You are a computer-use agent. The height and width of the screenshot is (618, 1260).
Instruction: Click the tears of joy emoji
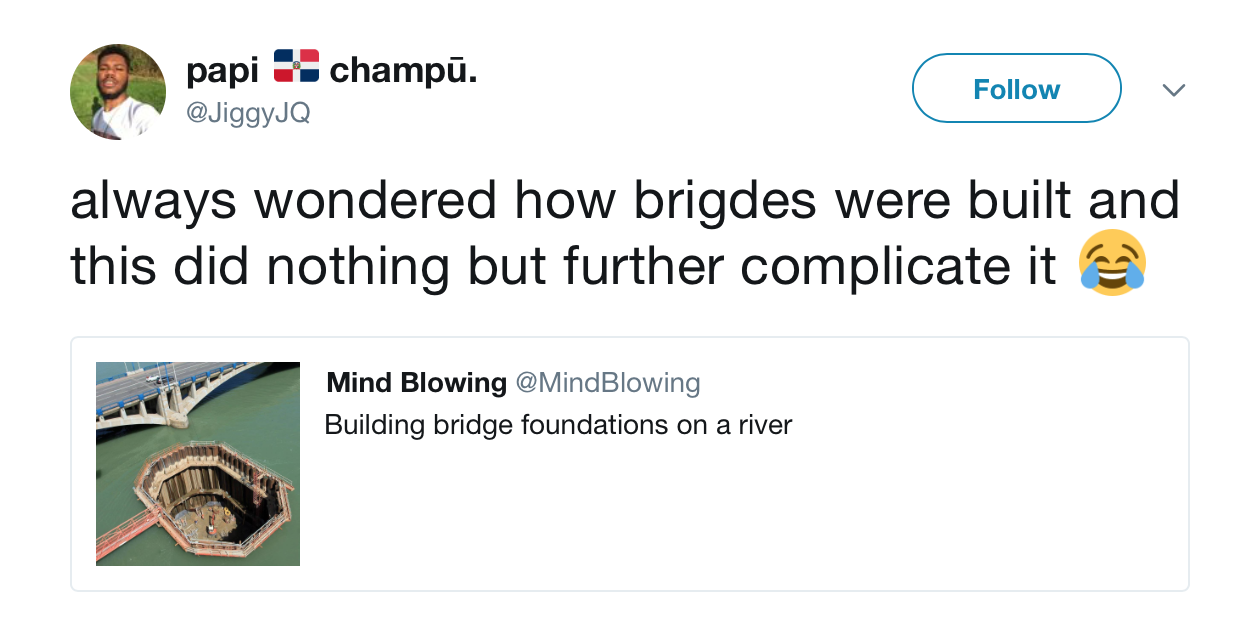click(x=1112, y=263)
